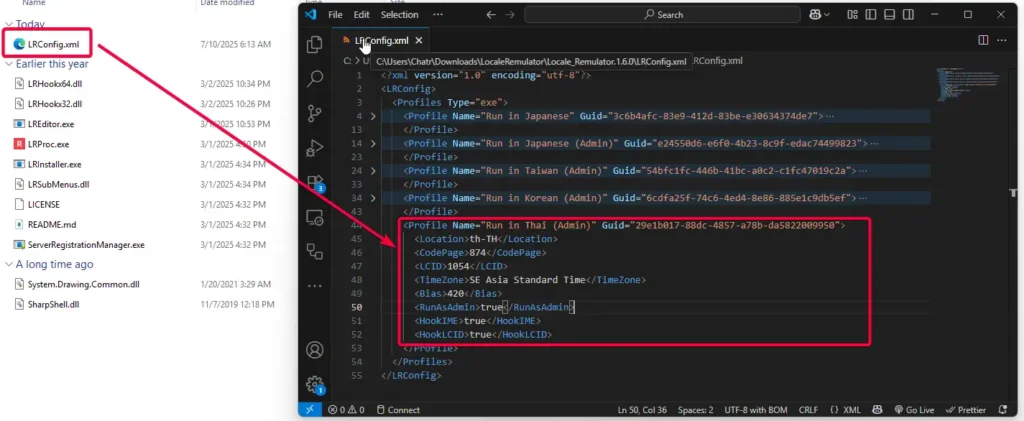1024x421 pixels.
Task: Open the Selection menu
Action: point(399,14)
